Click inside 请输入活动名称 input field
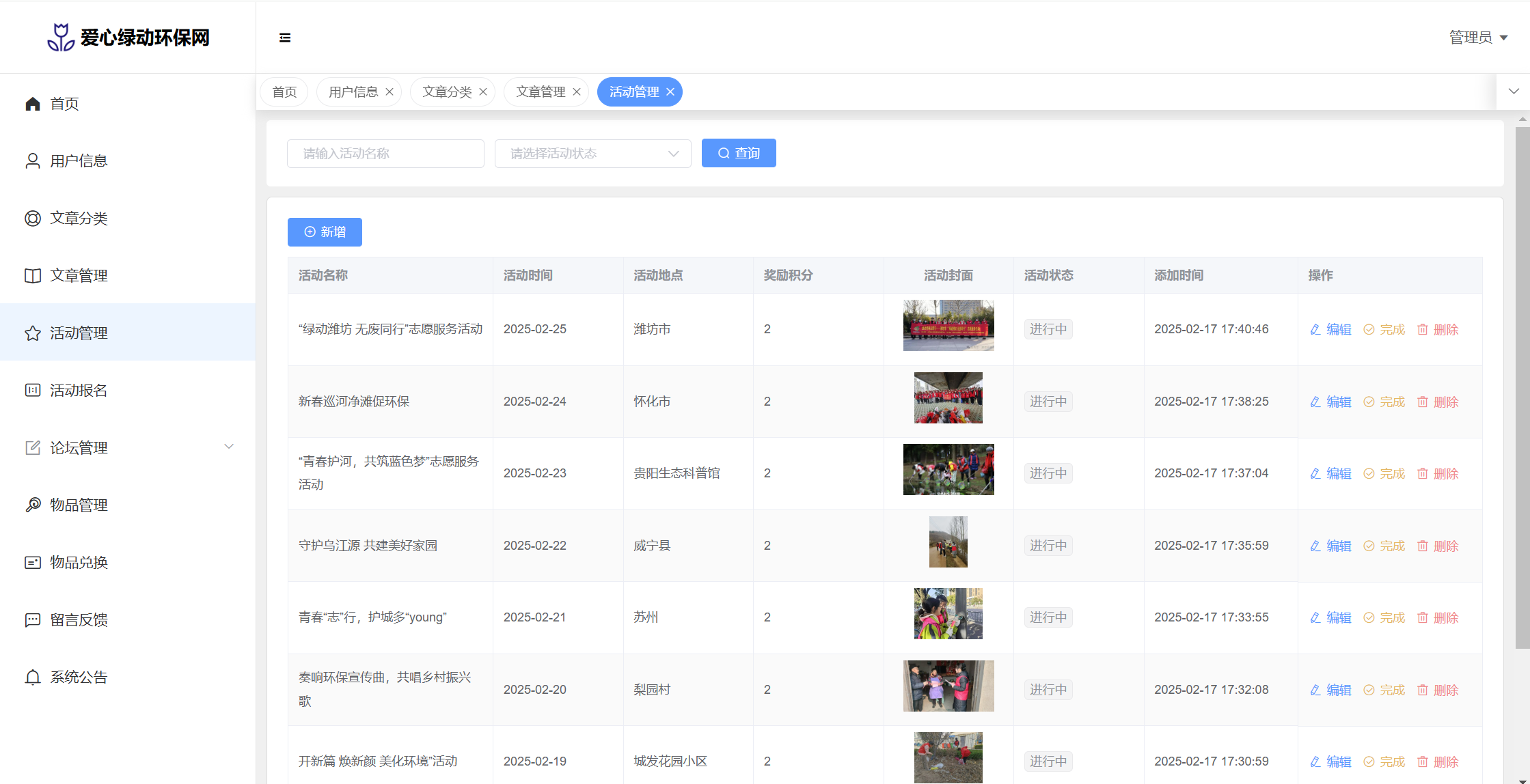 pos(385,154)
